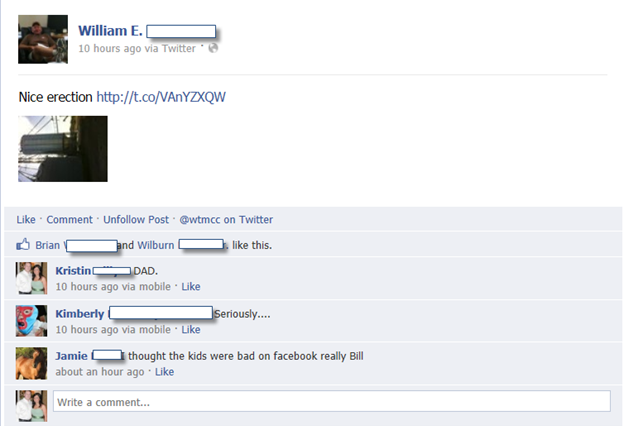Open Wilburn's profile from likes list
Image resolution: width=623 pixels, height=426 pixels.
click(x=156, y=245)
